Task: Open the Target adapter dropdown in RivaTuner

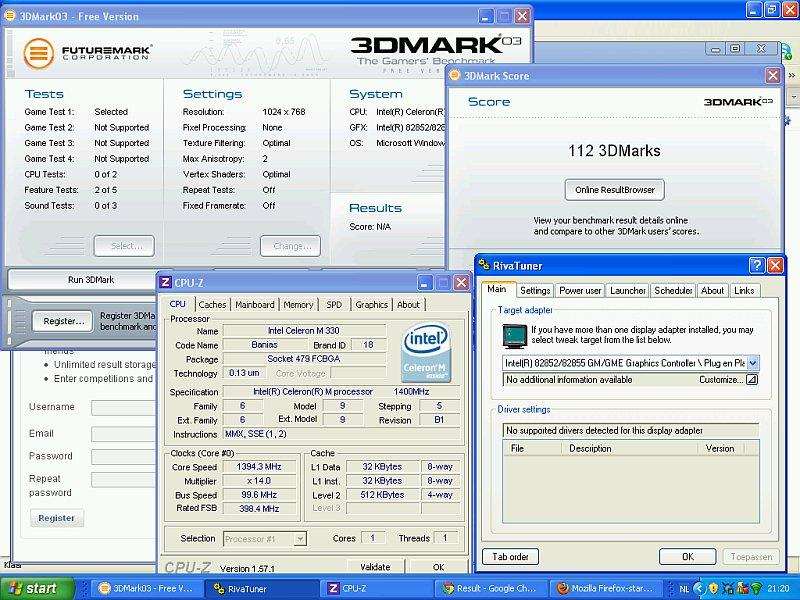Action: (753, 363)
